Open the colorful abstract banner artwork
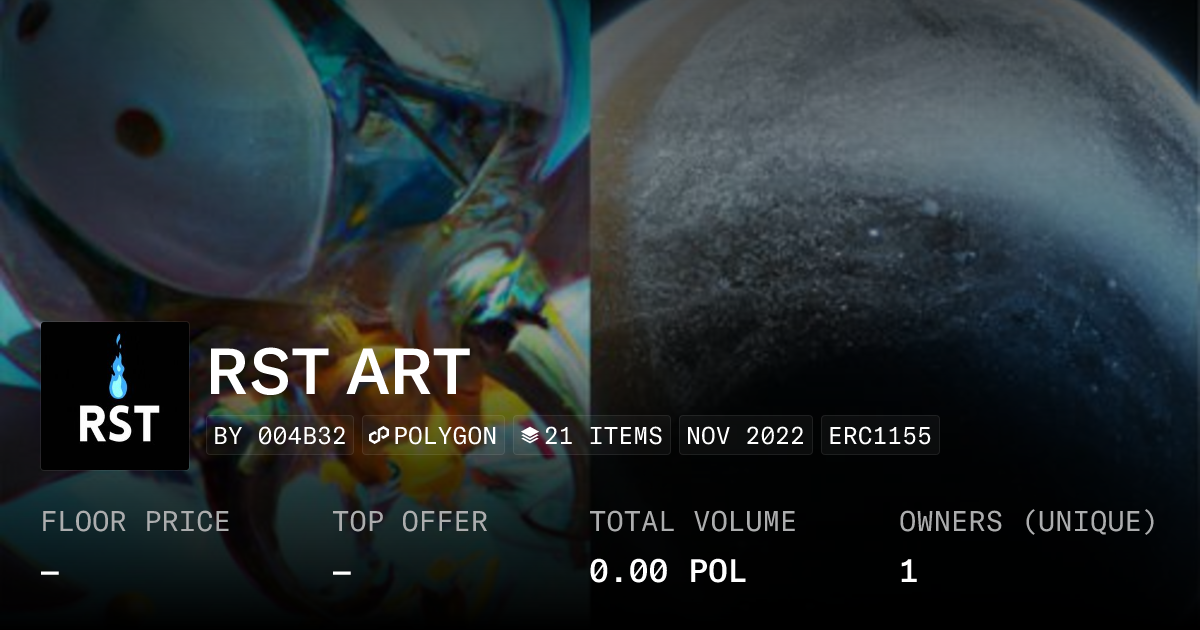 [x=295, y=160]
